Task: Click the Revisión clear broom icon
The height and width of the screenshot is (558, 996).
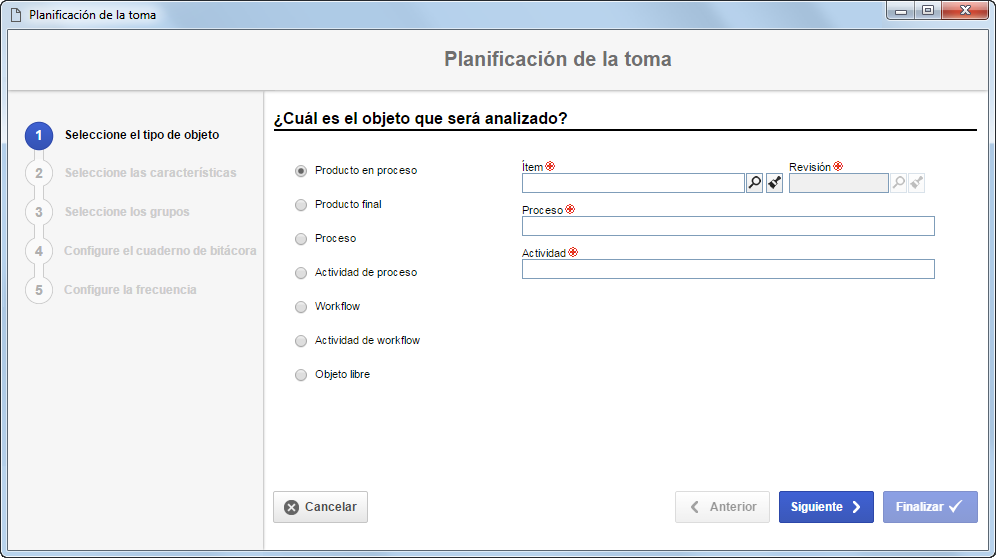Action: click(916, 183)
